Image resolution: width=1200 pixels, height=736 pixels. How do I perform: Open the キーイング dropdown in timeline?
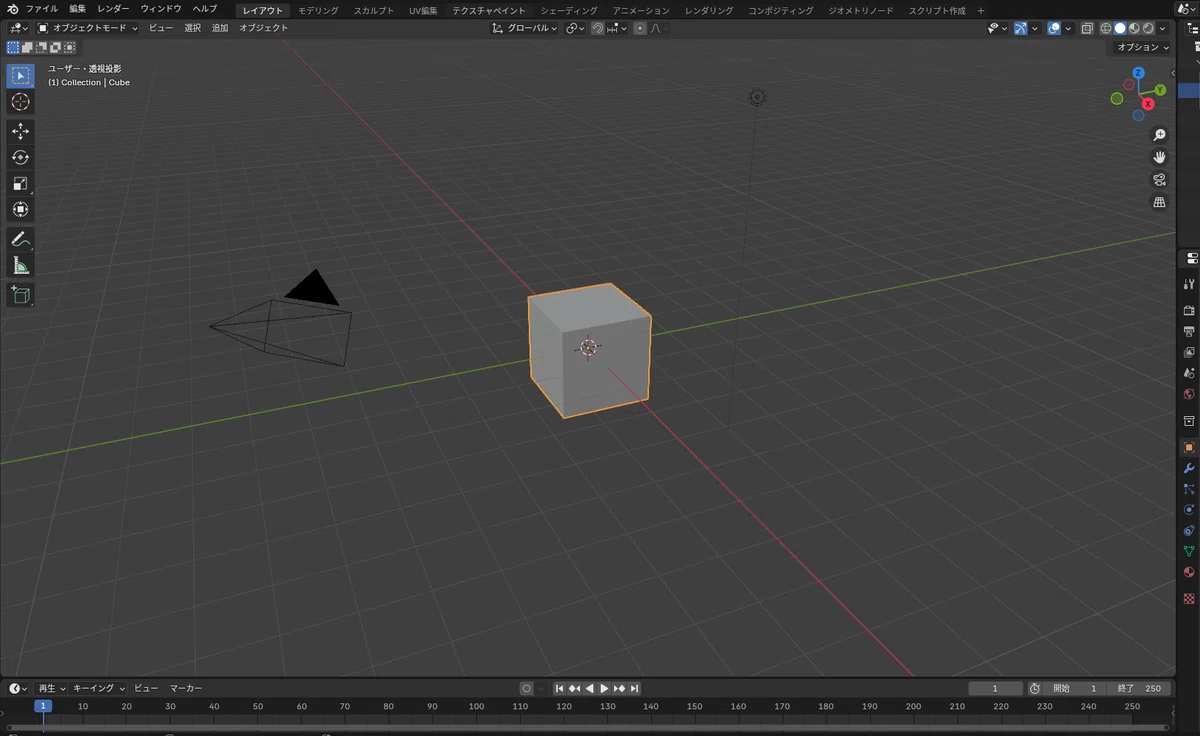pyautogui.click(x=99, y=688)
